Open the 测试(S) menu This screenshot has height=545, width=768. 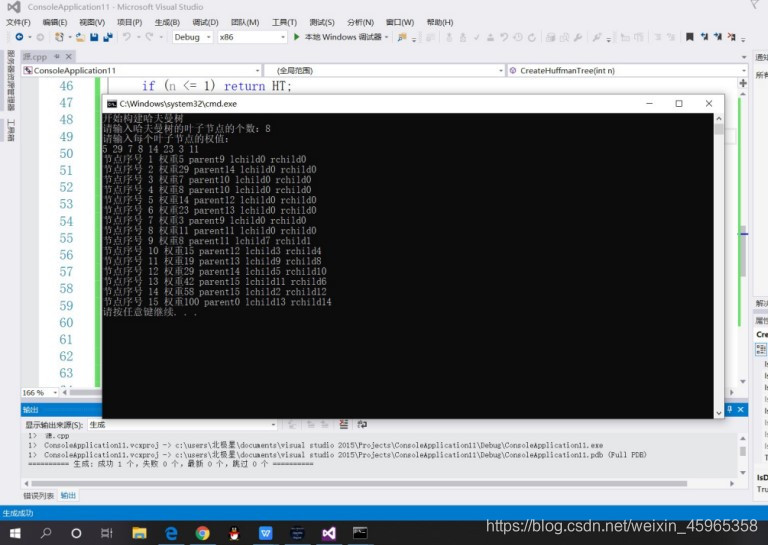[322, 22]
